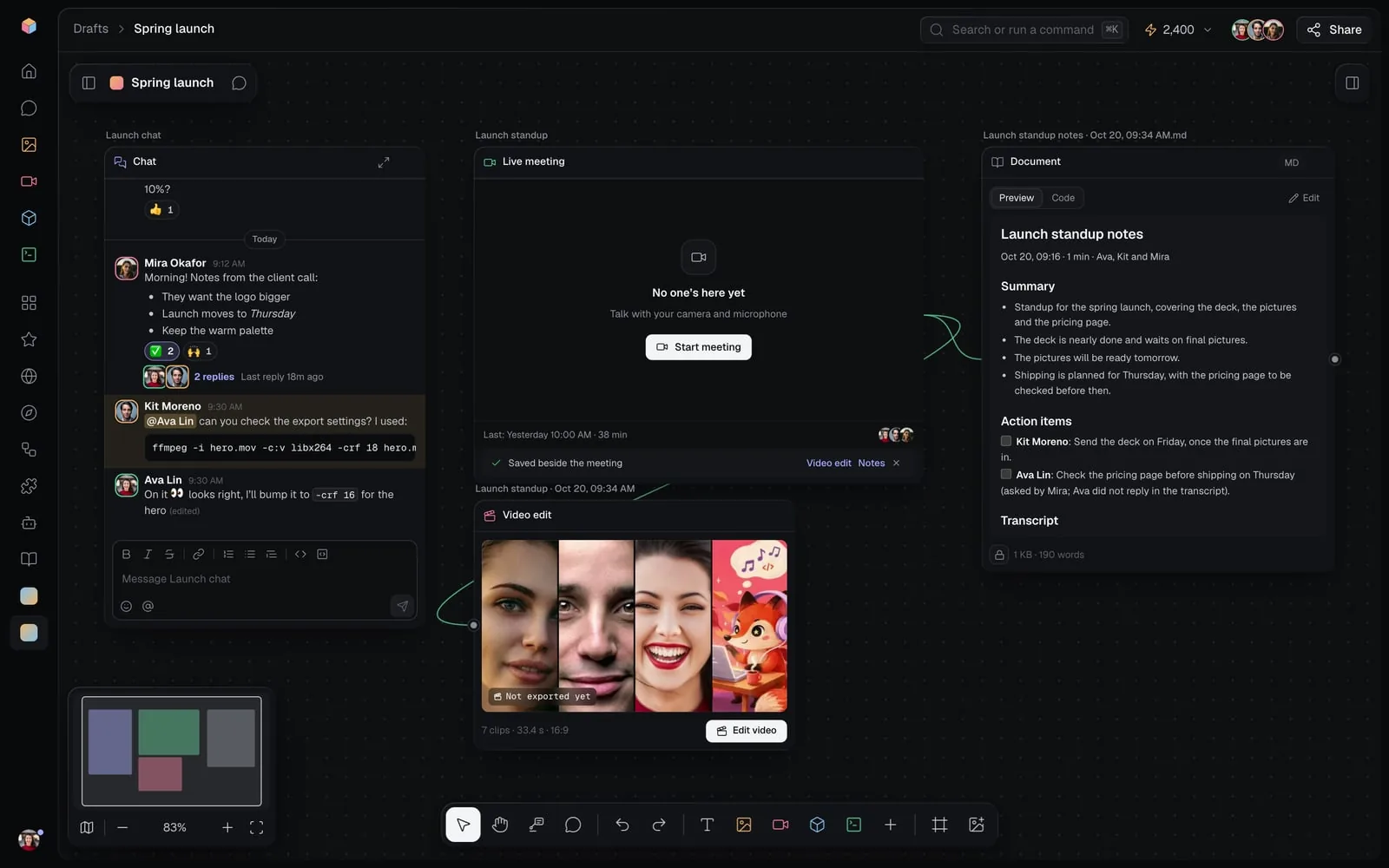Check the Ava Lin action item

click(1006, 474)
